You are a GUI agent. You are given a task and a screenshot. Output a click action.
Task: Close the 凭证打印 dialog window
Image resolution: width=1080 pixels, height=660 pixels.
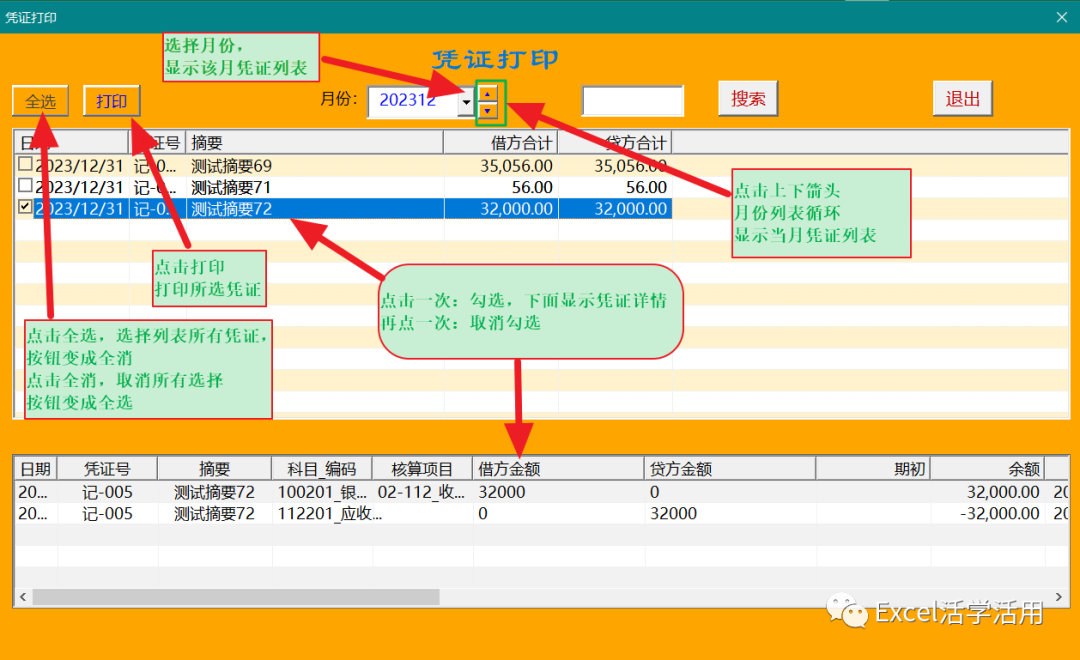tap(1063, 17)
